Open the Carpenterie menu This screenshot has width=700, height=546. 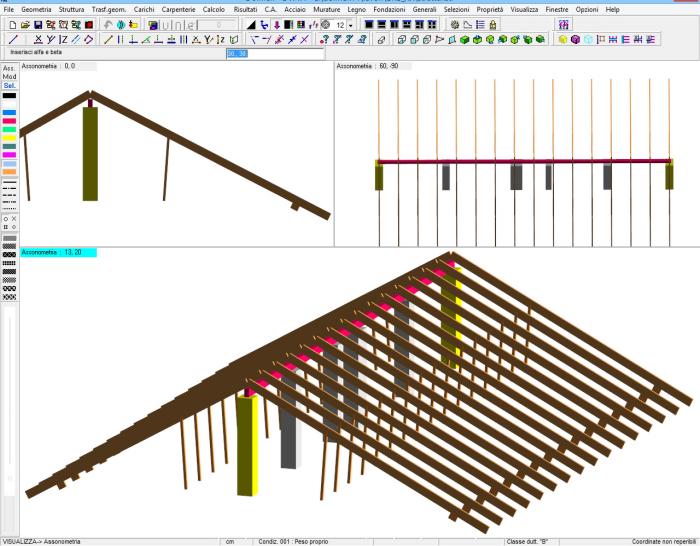178,9
